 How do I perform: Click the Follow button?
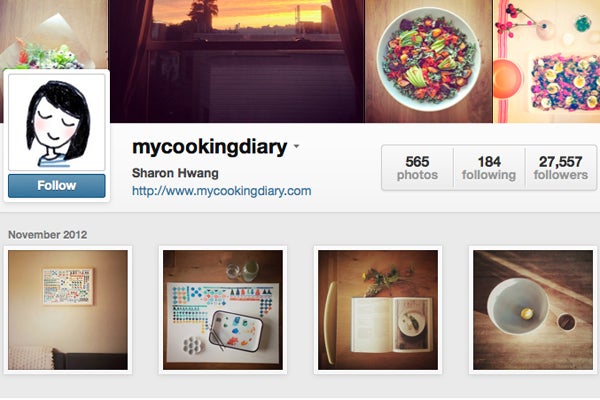57,186
